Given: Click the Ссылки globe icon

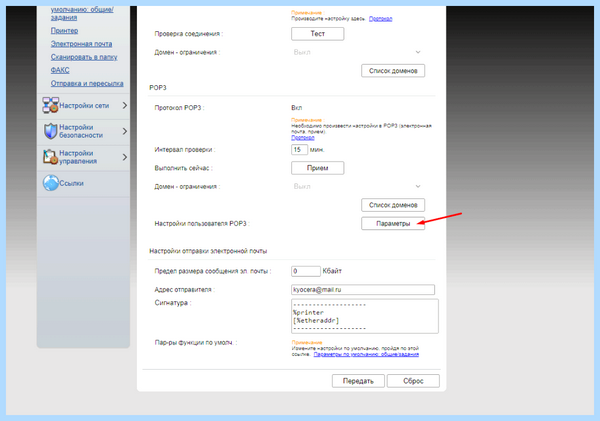Looking at the screenshot, I should click(51, 183).
